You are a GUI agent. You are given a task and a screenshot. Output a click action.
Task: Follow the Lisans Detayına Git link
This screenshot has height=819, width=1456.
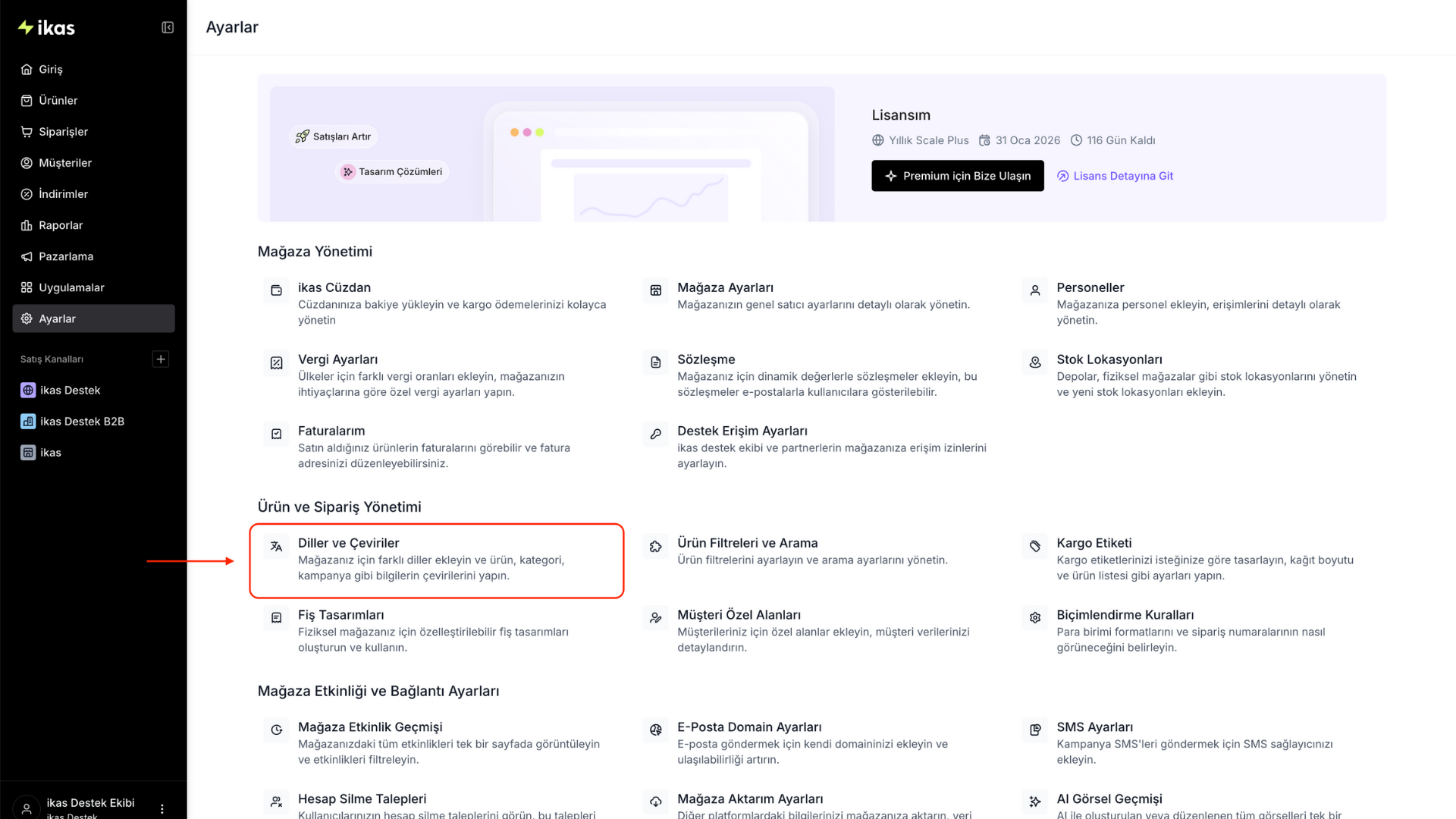[x=1115, y=176]
